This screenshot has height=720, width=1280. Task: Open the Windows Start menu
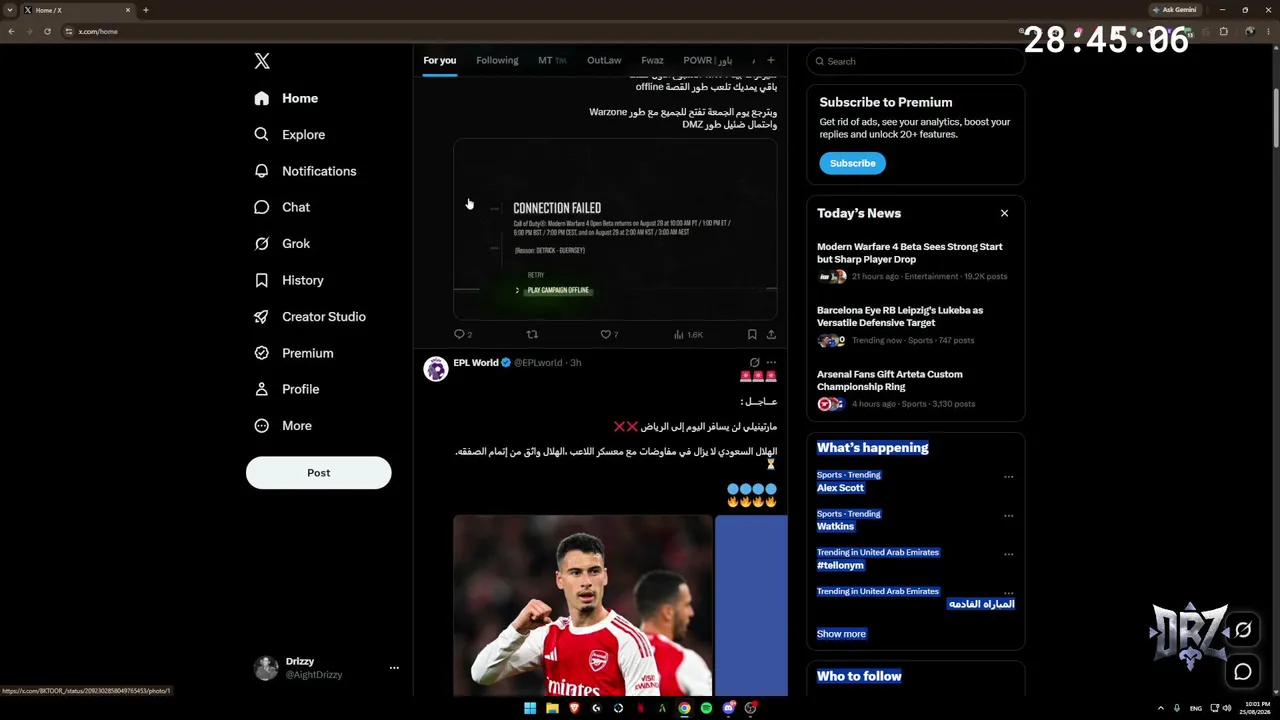[x=530, y=708]
